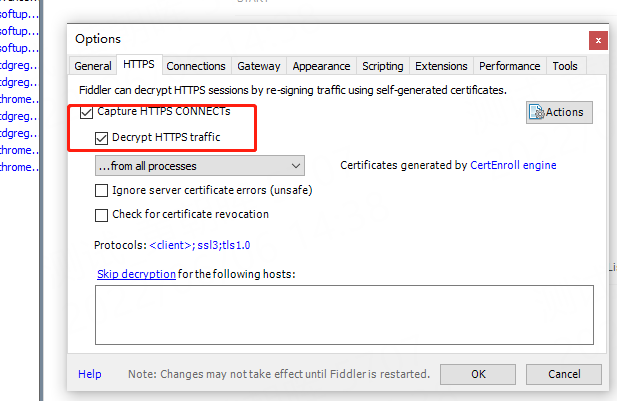Click the protocols link <client>;ssl3;tls1.0

[x=200, y=245]
